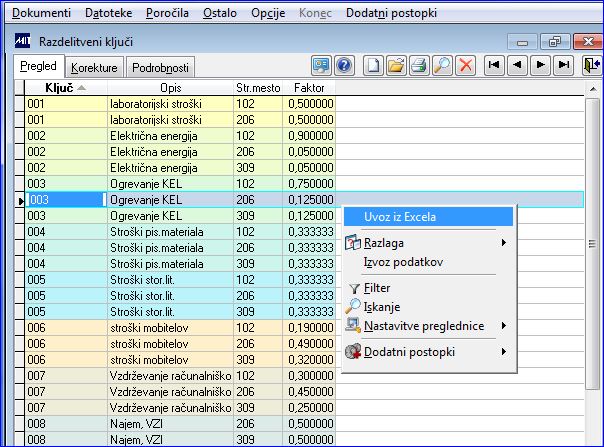Click the magnifier search toolbar icon
Viewport: 604px width, 447px height.
pos(442,65)
